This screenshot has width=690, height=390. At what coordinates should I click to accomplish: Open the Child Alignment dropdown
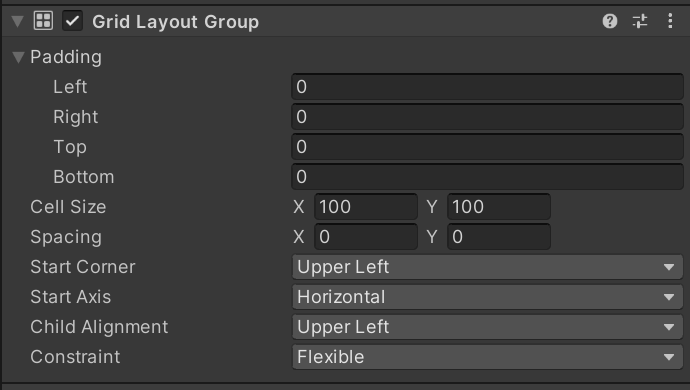tap(487, 327)
